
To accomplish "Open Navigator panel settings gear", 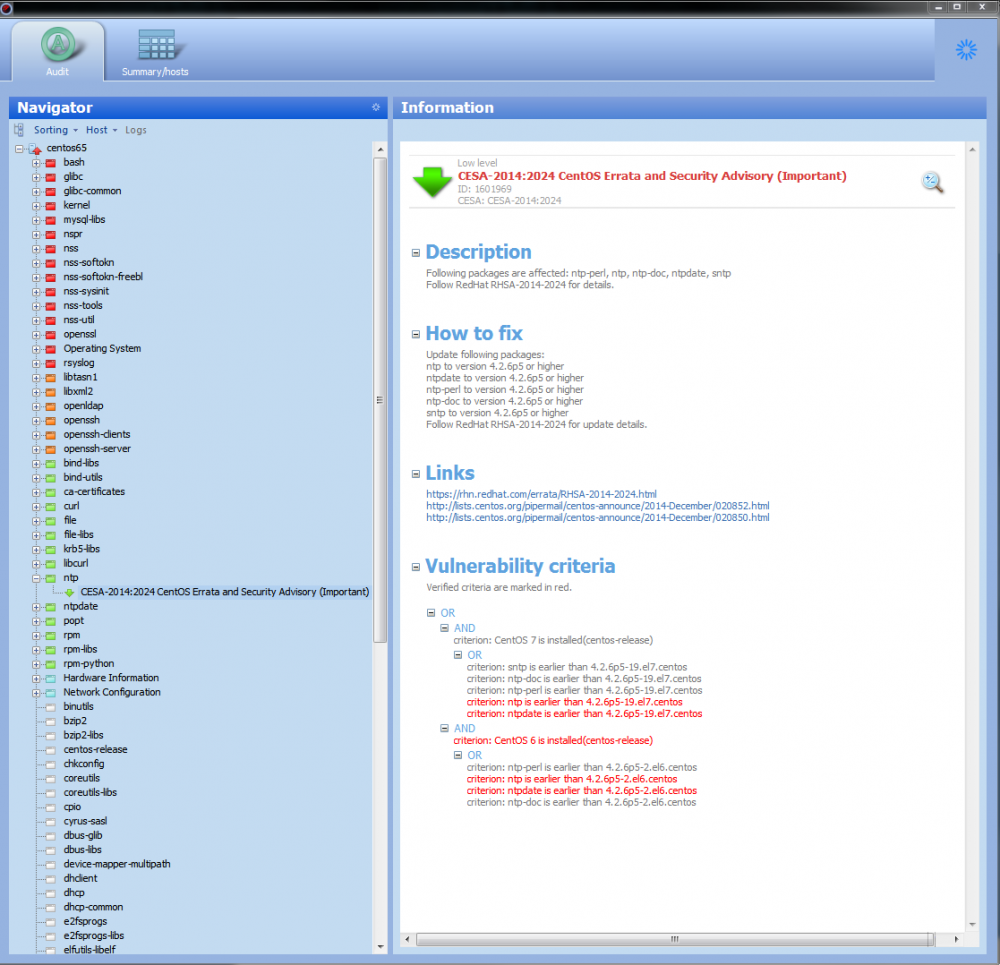I will (376, 107).
